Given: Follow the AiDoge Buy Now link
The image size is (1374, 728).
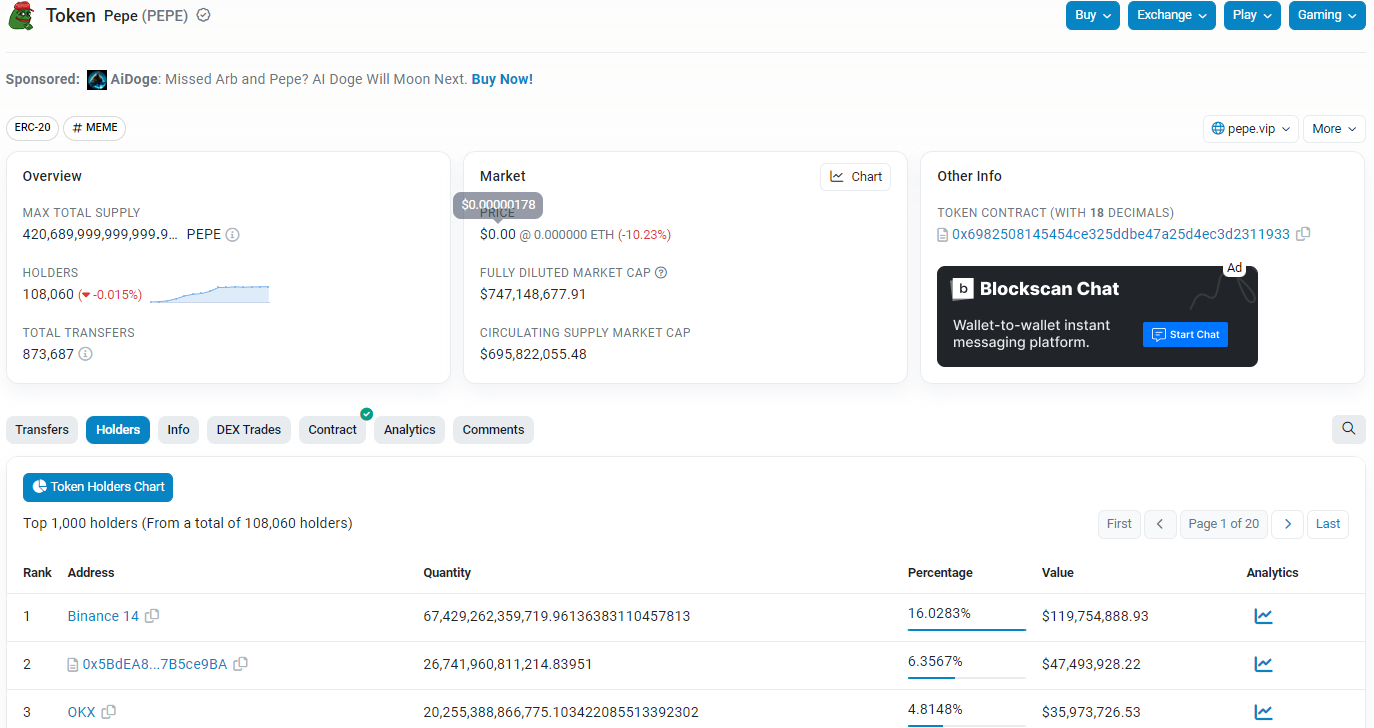Looking at the screenshot, I should 502,79.
